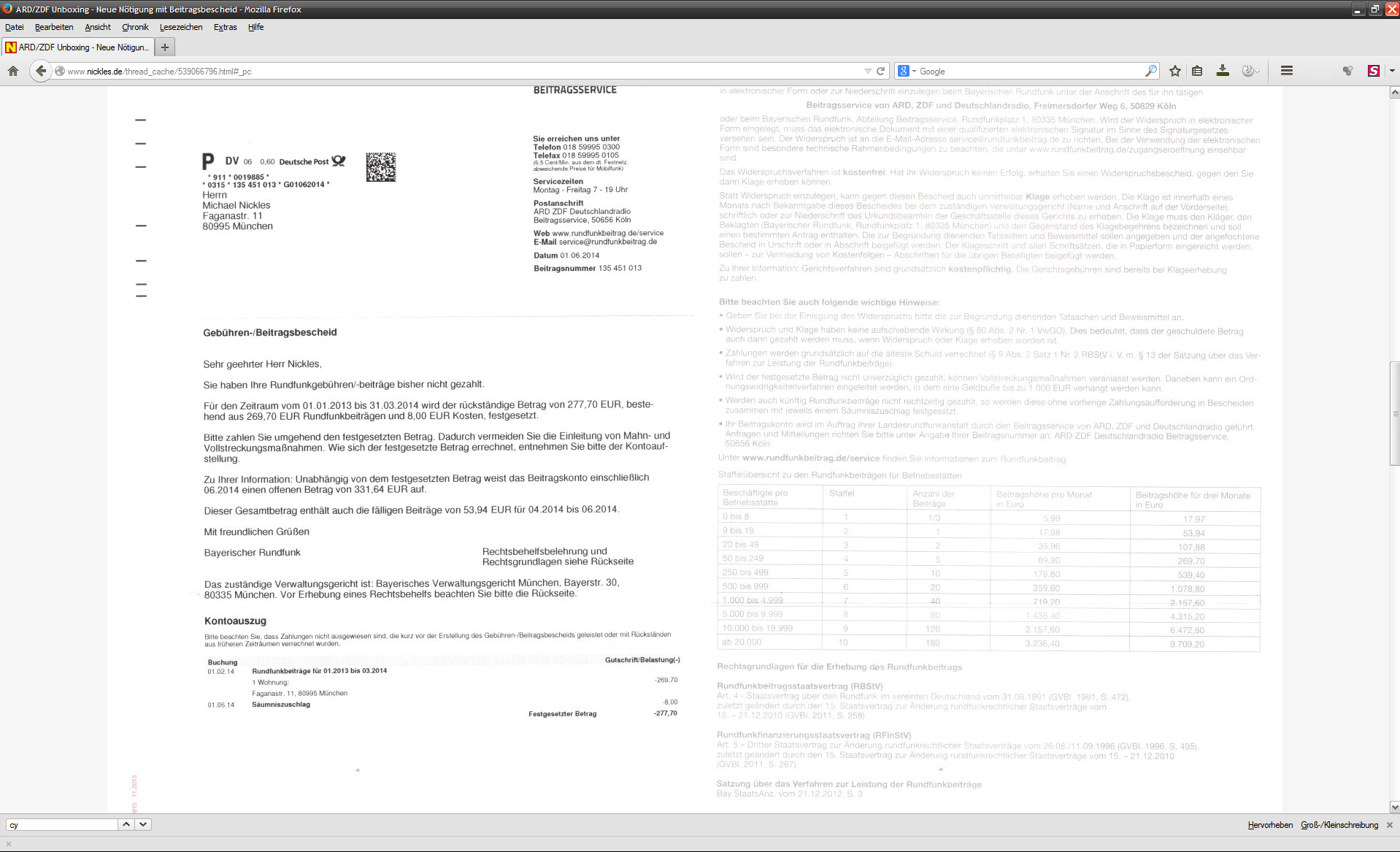The width and height of the screenshot is (1400, 852).
Task: Click the grey three-circles addon icon
Action: click(1347, 71)
